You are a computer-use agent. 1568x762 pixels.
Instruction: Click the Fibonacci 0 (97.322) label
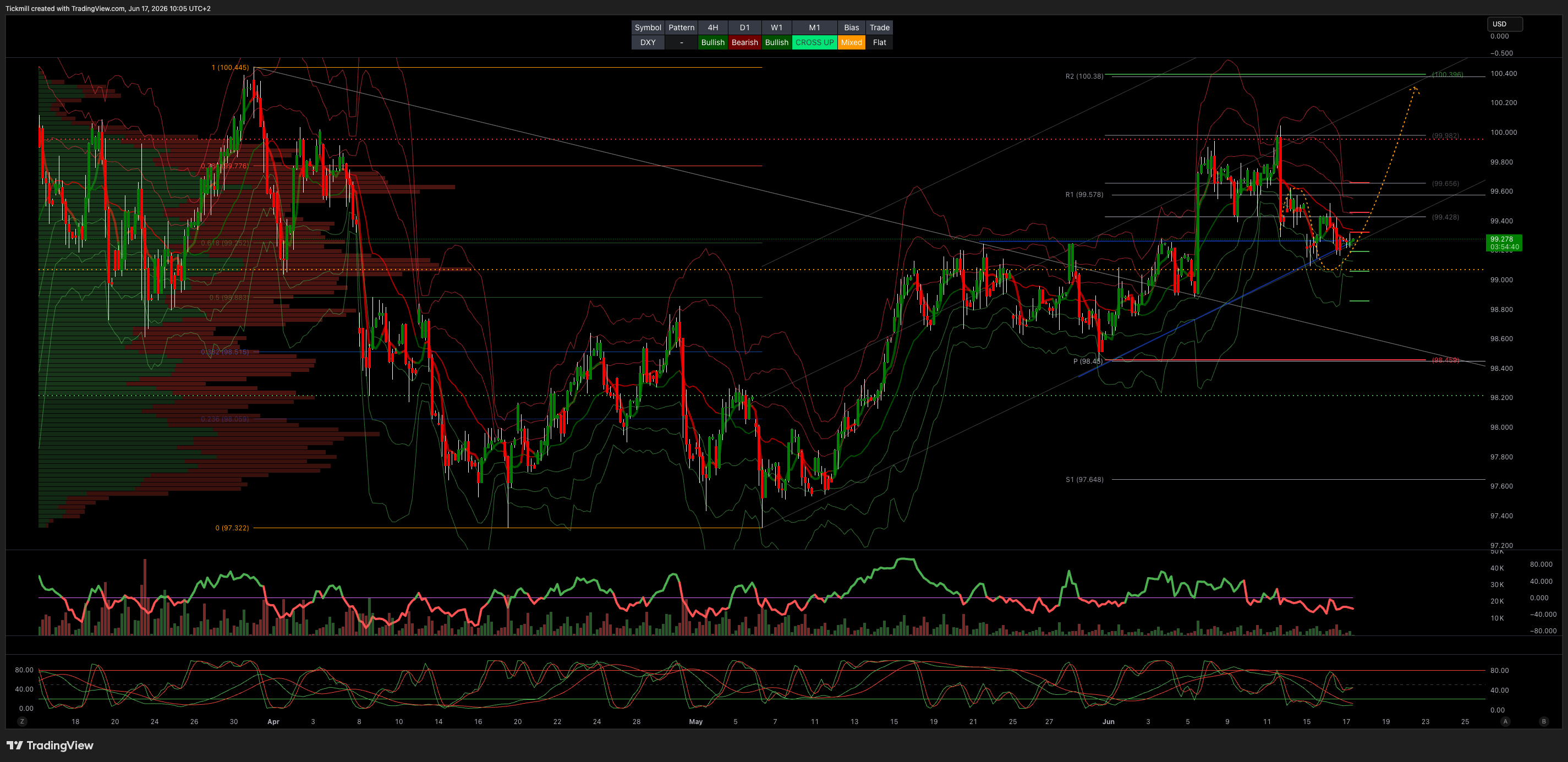pos(232,528)
